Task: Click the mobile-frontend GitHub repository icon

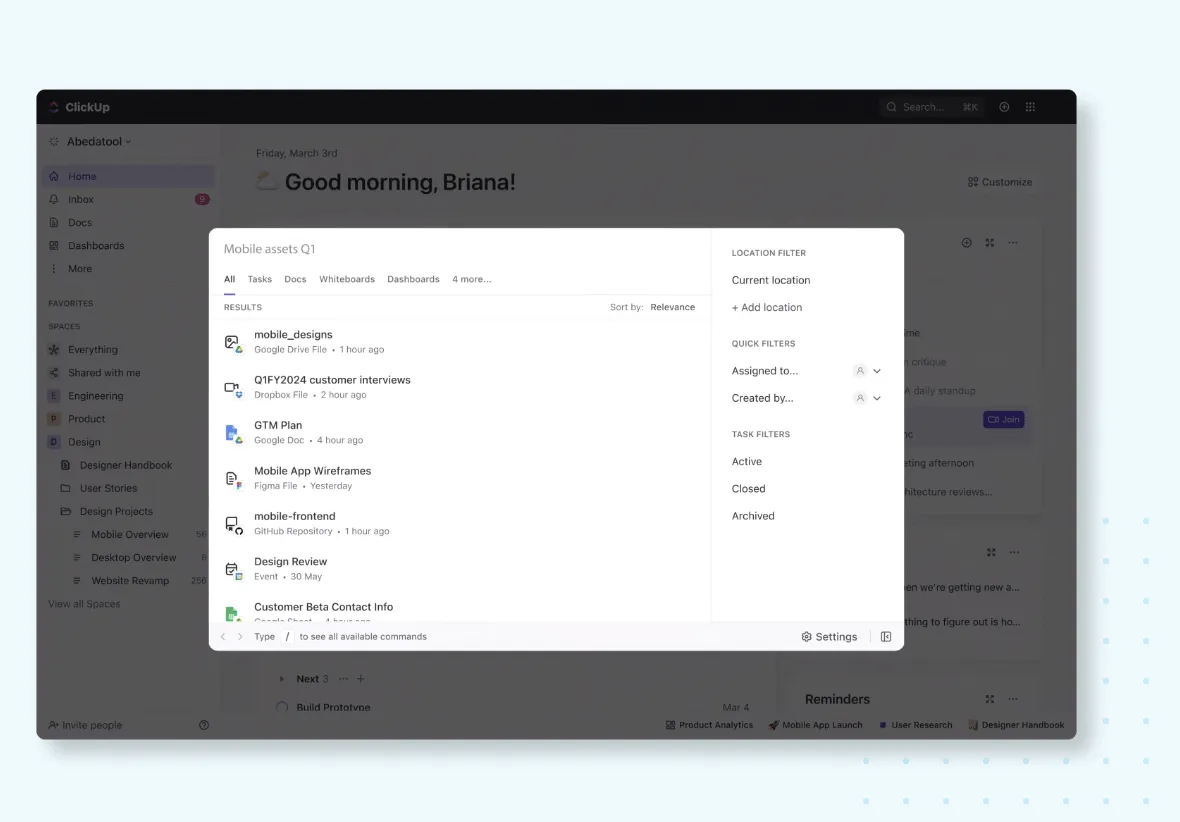Action: [233, 525]
